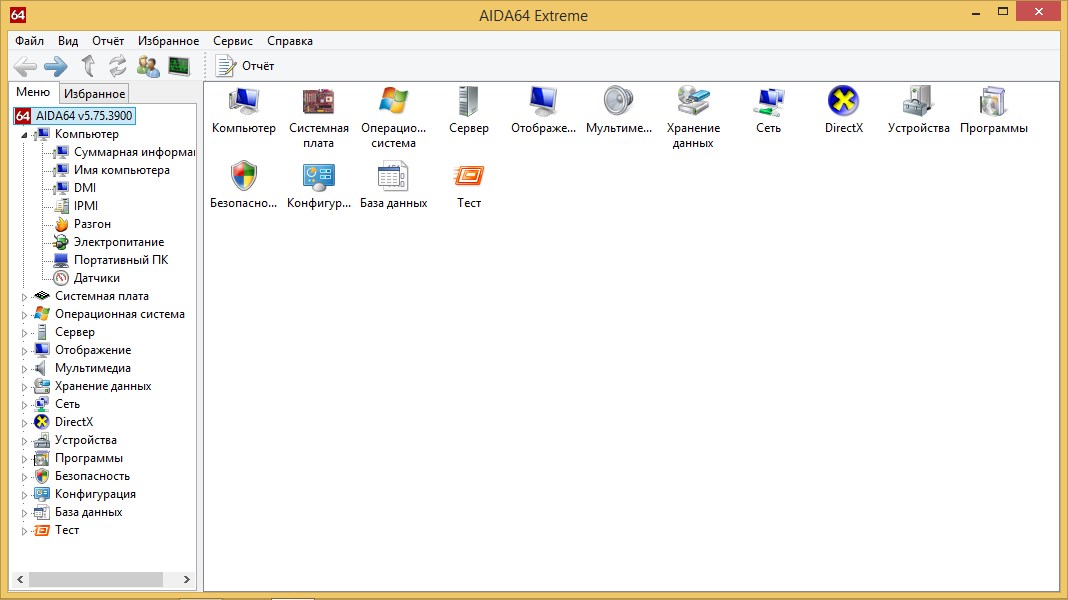1068x600 pixels.
Task: Click the right arrow of horizontal scrollbar
Action: tap(187, 579)
